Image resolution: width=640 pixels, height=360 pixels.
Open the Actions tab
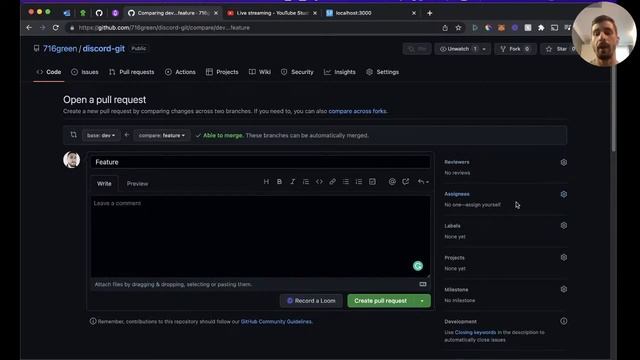tap(180, 72)
